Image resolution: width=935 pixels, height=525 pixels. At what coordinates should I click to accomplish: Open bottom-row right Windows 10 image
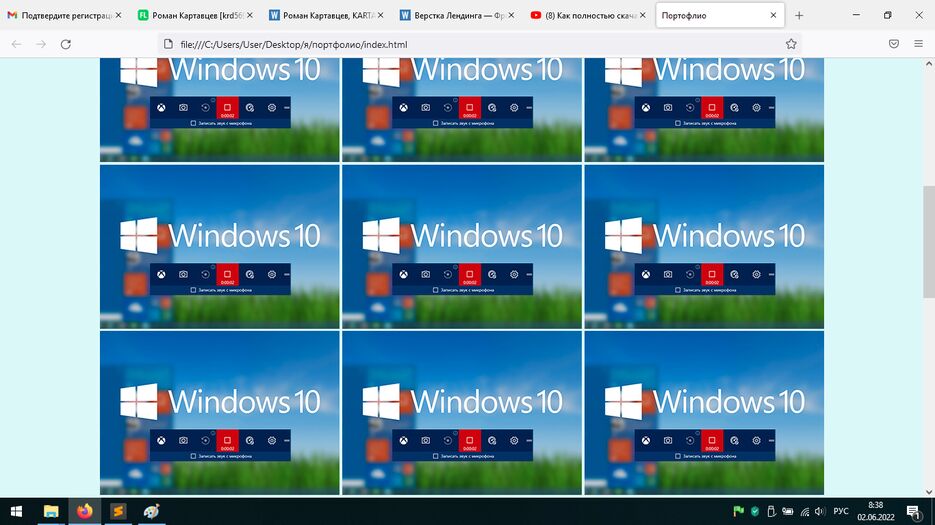click(704, 413)
